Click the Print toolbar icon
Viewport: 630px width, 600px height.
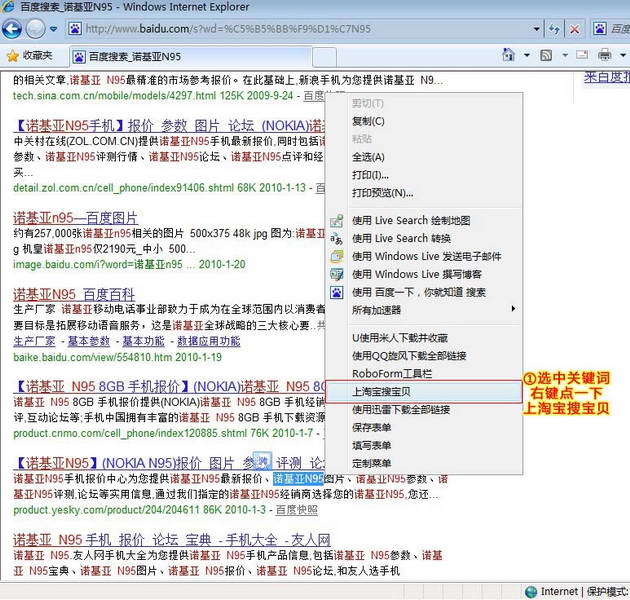pyautogui.click(x=605, y=55)
